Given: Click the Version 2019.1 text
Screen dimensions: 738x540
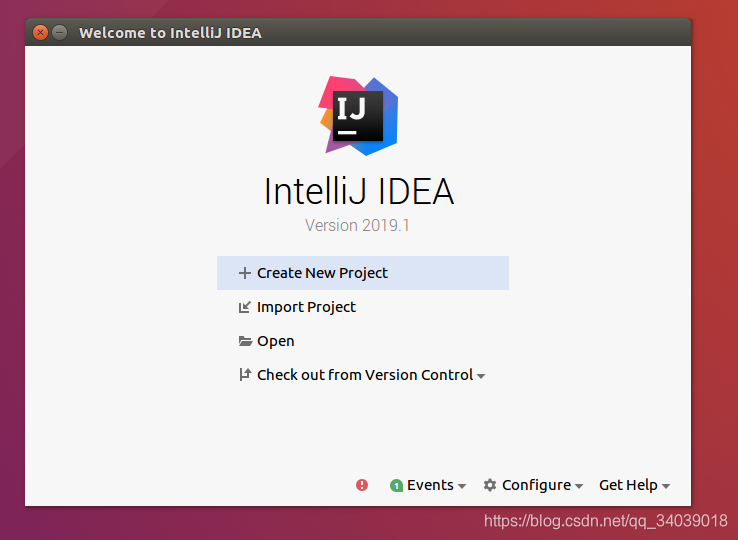Looking at the screenshot, I should tap(357, 226).
